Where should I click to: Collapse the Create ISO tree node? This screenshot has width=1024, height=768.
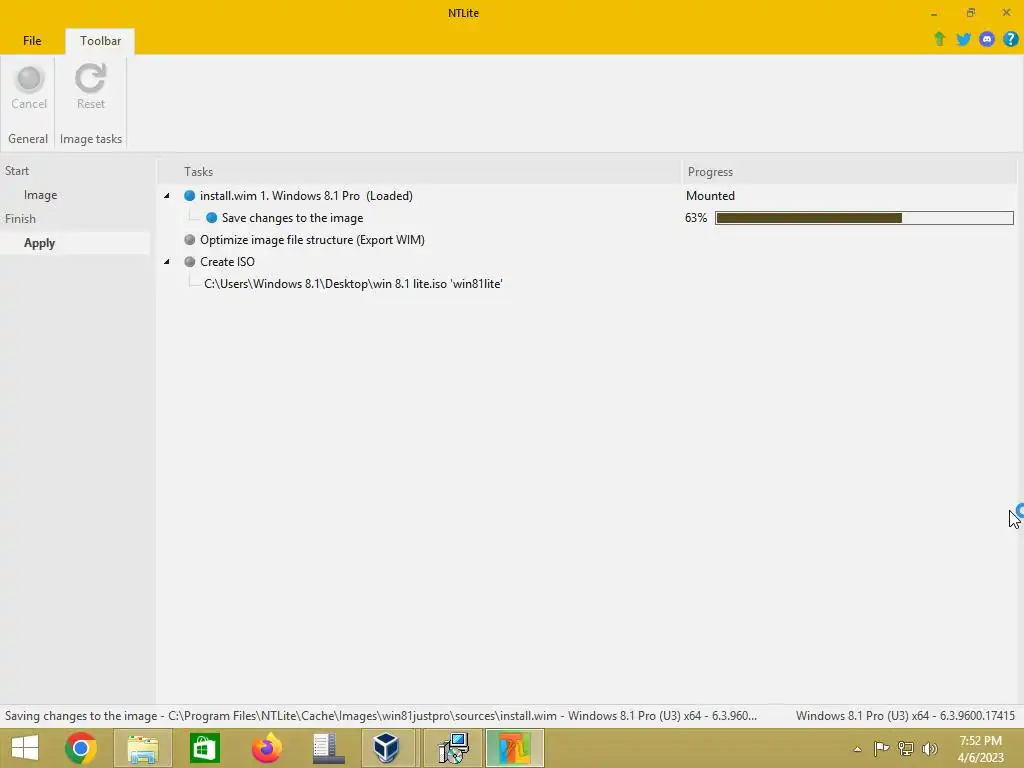(x=167, y=262)
